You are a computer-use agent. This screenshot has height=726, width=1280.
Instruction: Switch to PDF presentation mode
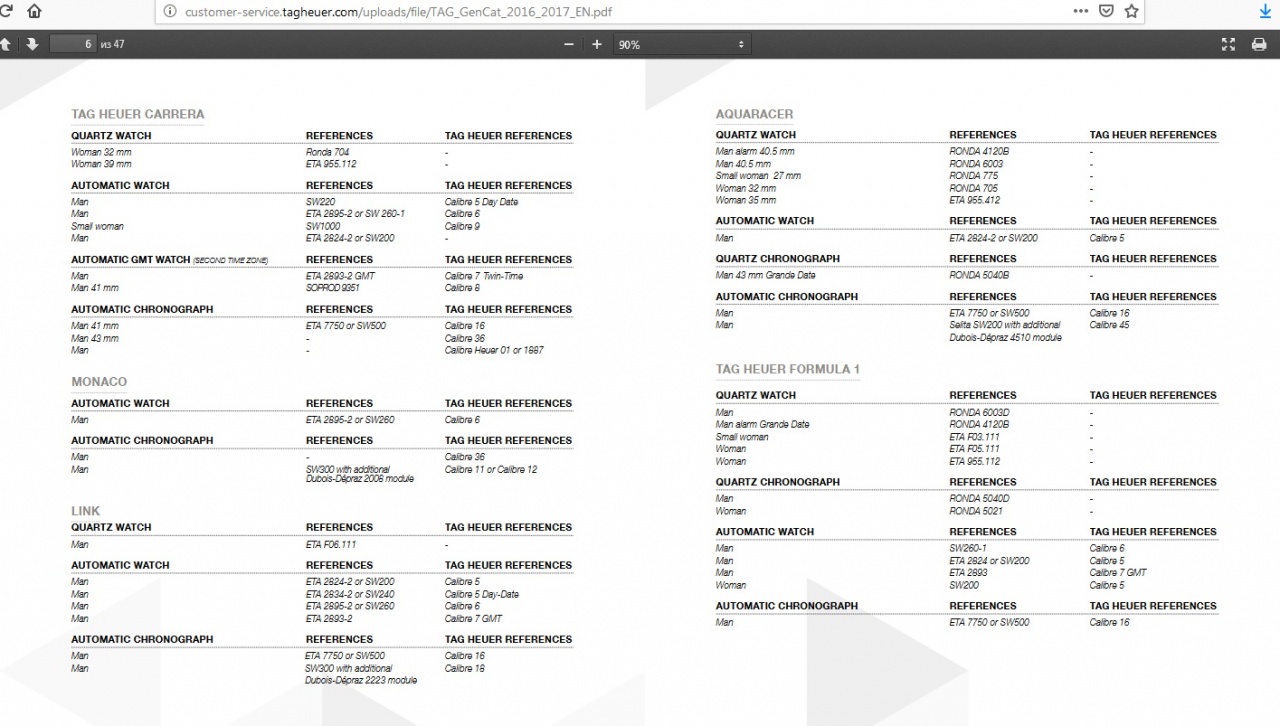1229,44
